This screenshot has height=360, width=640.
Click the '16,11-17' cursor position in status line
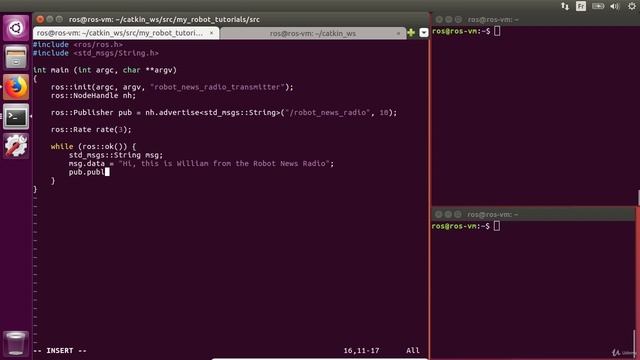click(x=361, y=351)
